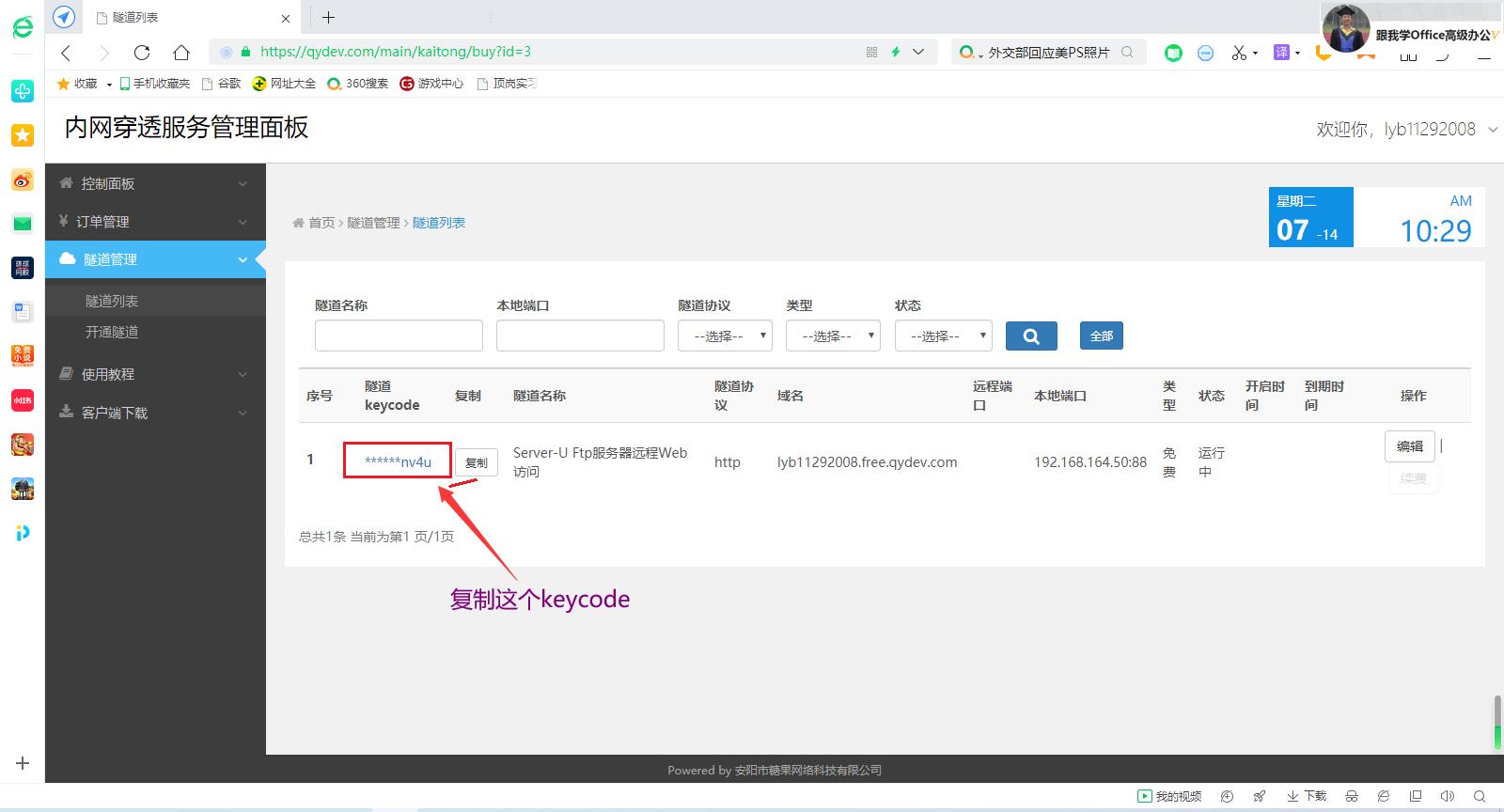
Task: Expand the 客户端下载 sidebar menu
Action: click(155, 413)
